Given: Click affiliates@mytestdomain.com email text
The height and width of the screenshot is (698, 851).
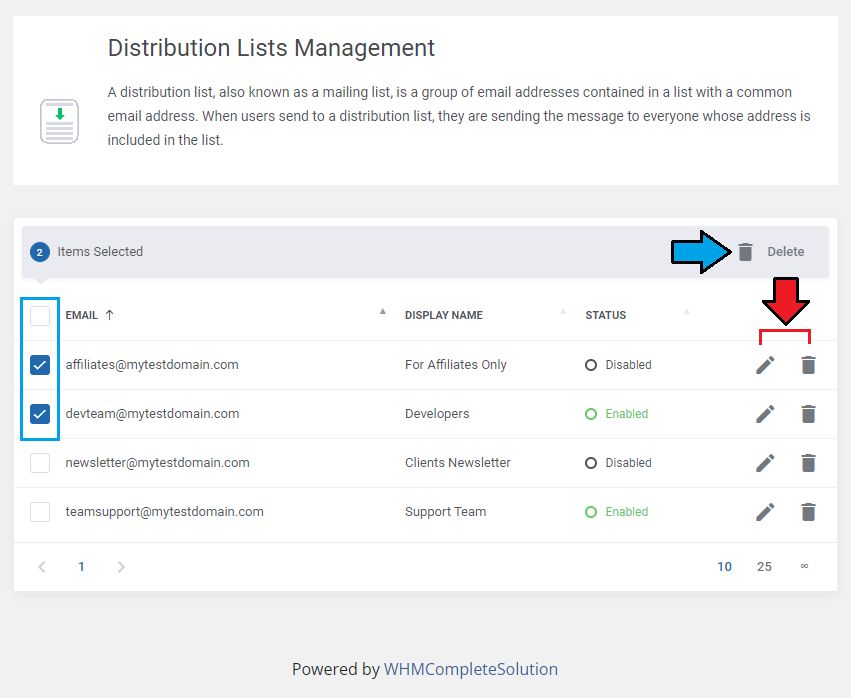Looking at the screenshot, I should coord(152,365).
